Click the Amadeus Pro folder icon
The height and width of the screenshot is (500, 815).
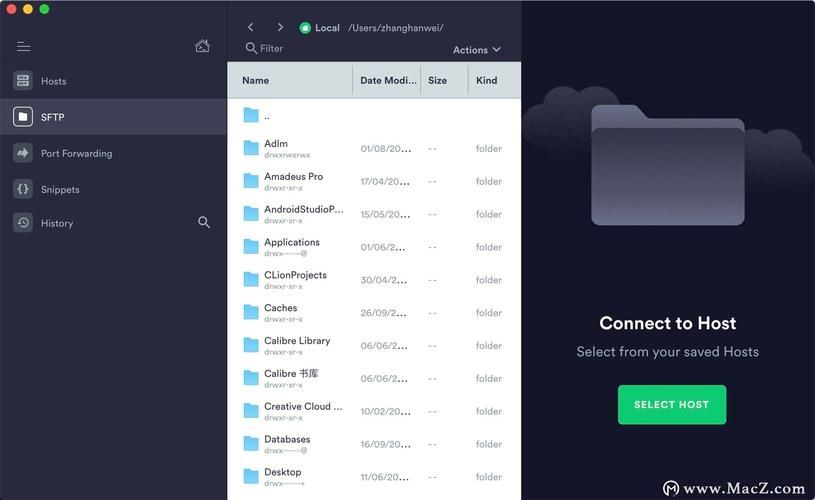click(251, 180)
